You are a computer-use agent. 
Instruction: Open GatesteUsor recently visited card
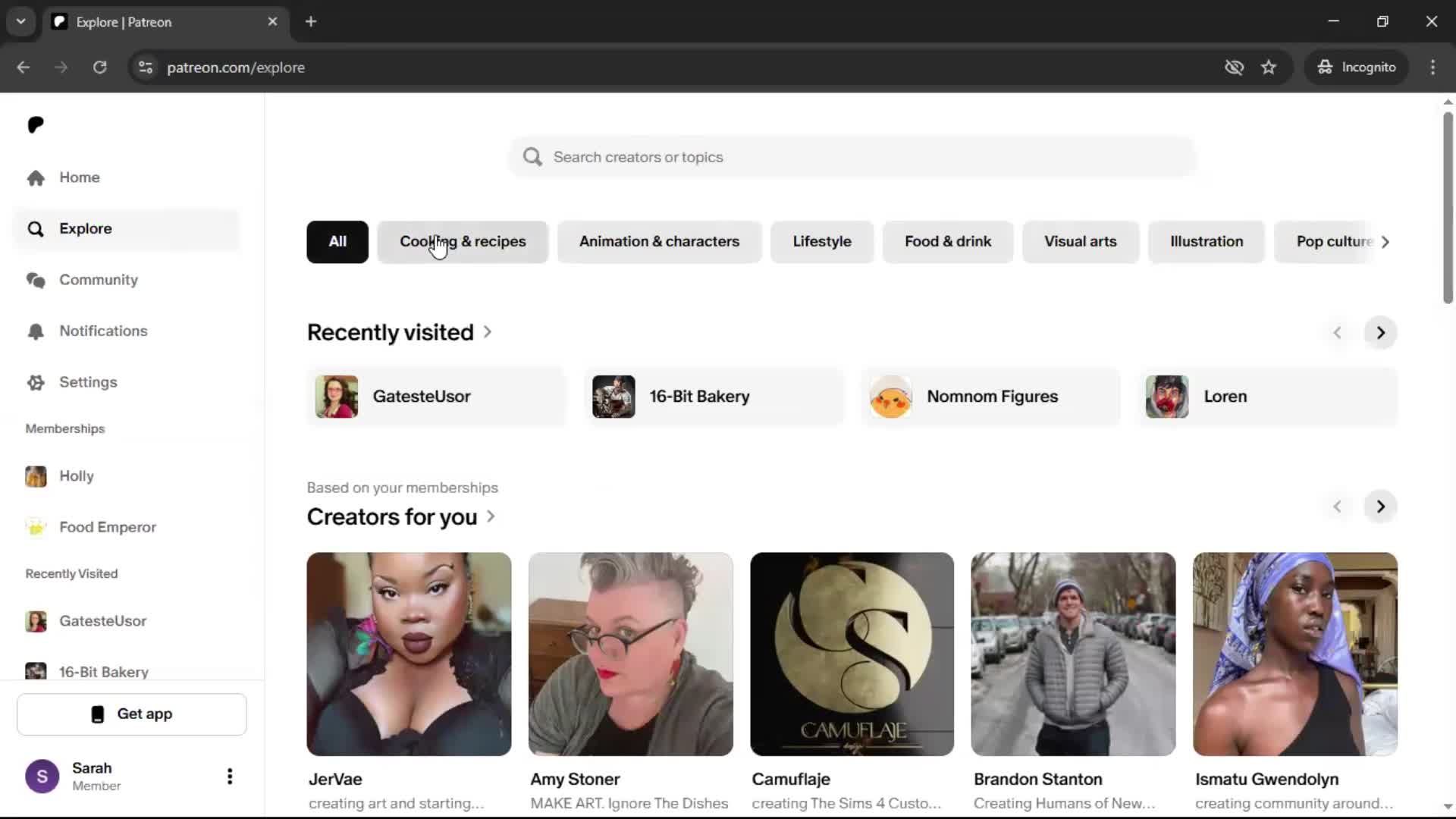pyautogui.click(x=436, y=397)
